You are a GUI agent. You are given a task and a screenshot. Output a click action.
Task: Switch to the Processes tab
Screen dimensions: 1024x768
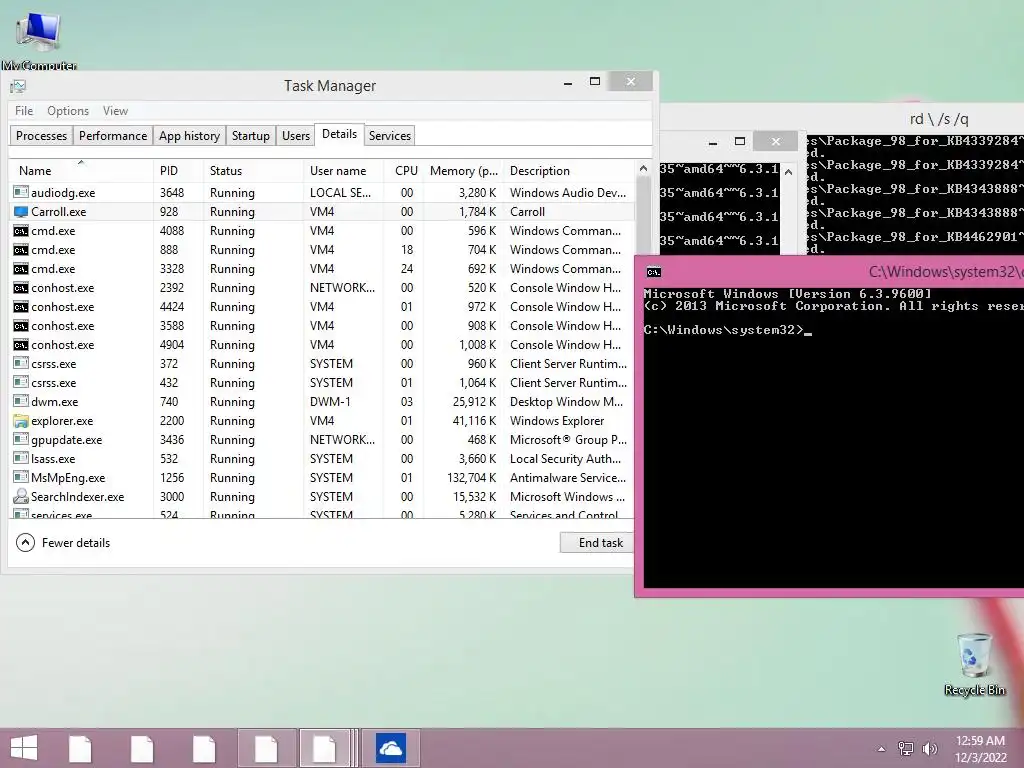click(x=41, y=136)
